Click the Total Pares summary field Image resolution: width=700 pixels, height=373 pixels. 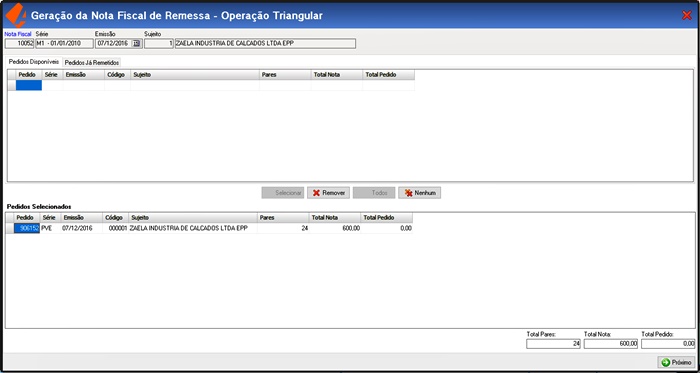pos(554,344)
